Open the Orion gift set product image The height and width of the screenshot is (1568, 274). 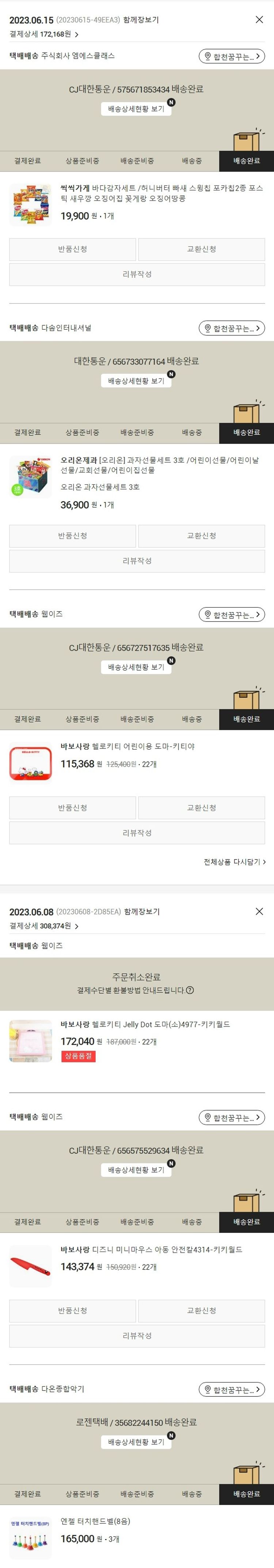pyautogui.click(x=30, y=477)
